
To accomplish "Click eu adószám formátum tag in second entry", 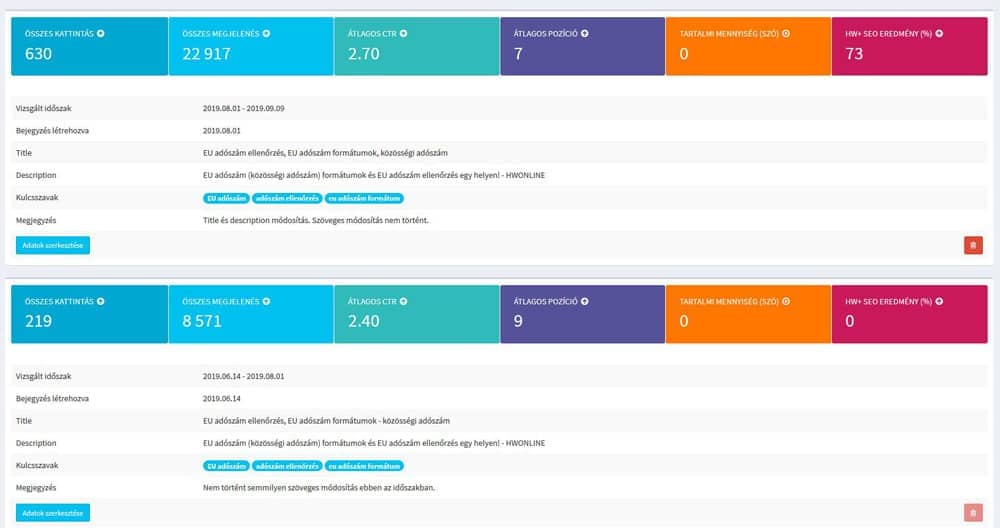I will (364, 466).
